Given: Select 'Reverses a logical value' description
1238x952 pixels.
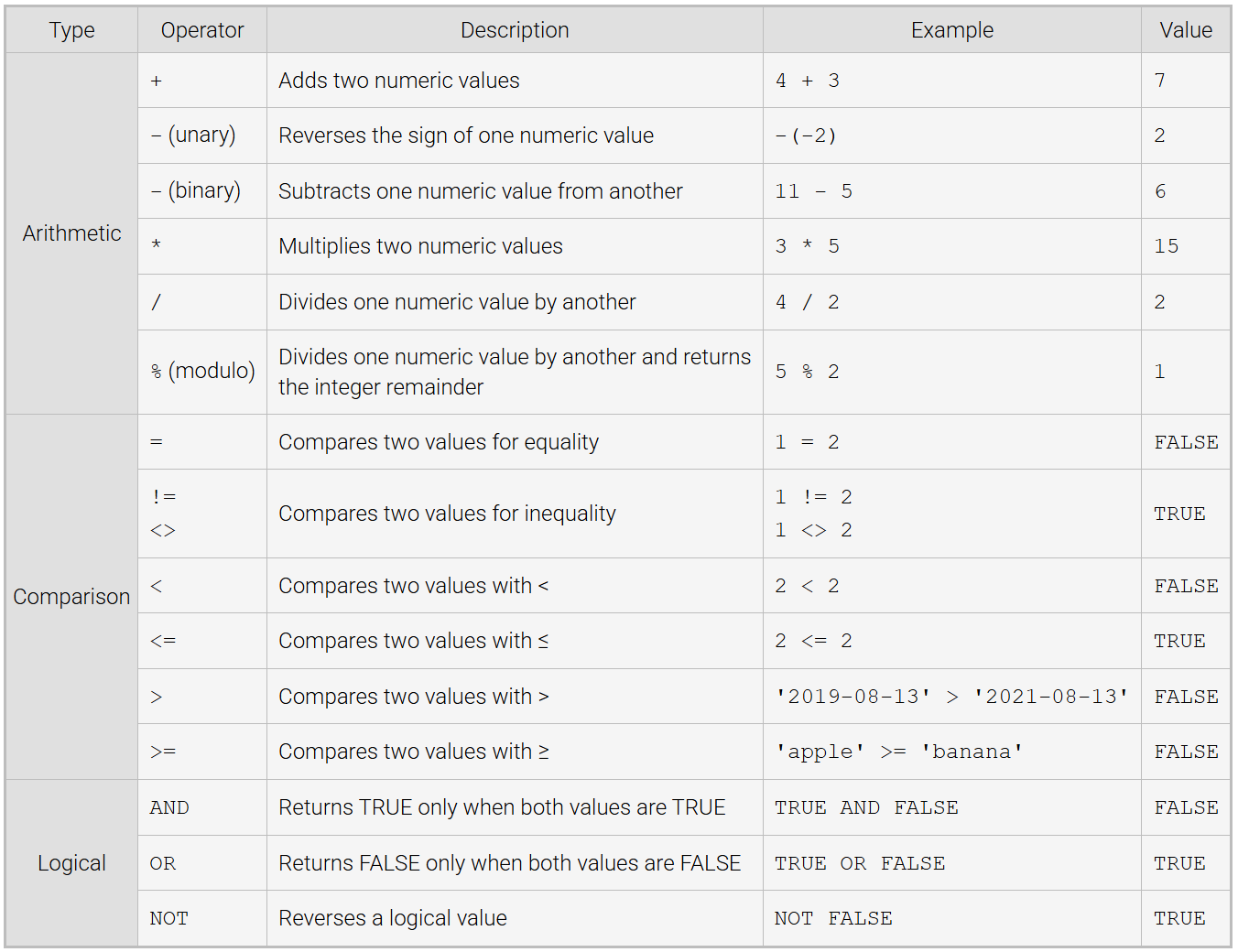Looking at the screenshot, I should pos(393,918).
